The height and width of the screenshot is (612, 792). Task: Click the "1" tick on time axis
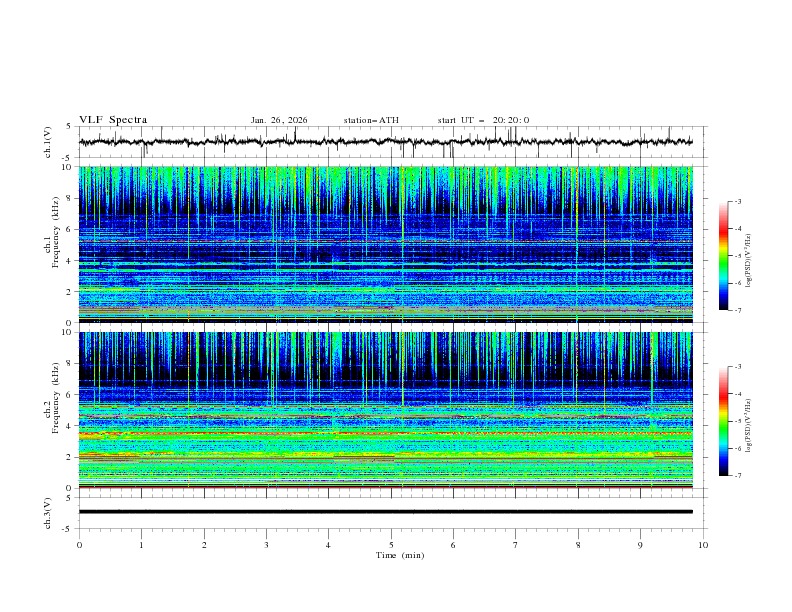coord(141,545)
